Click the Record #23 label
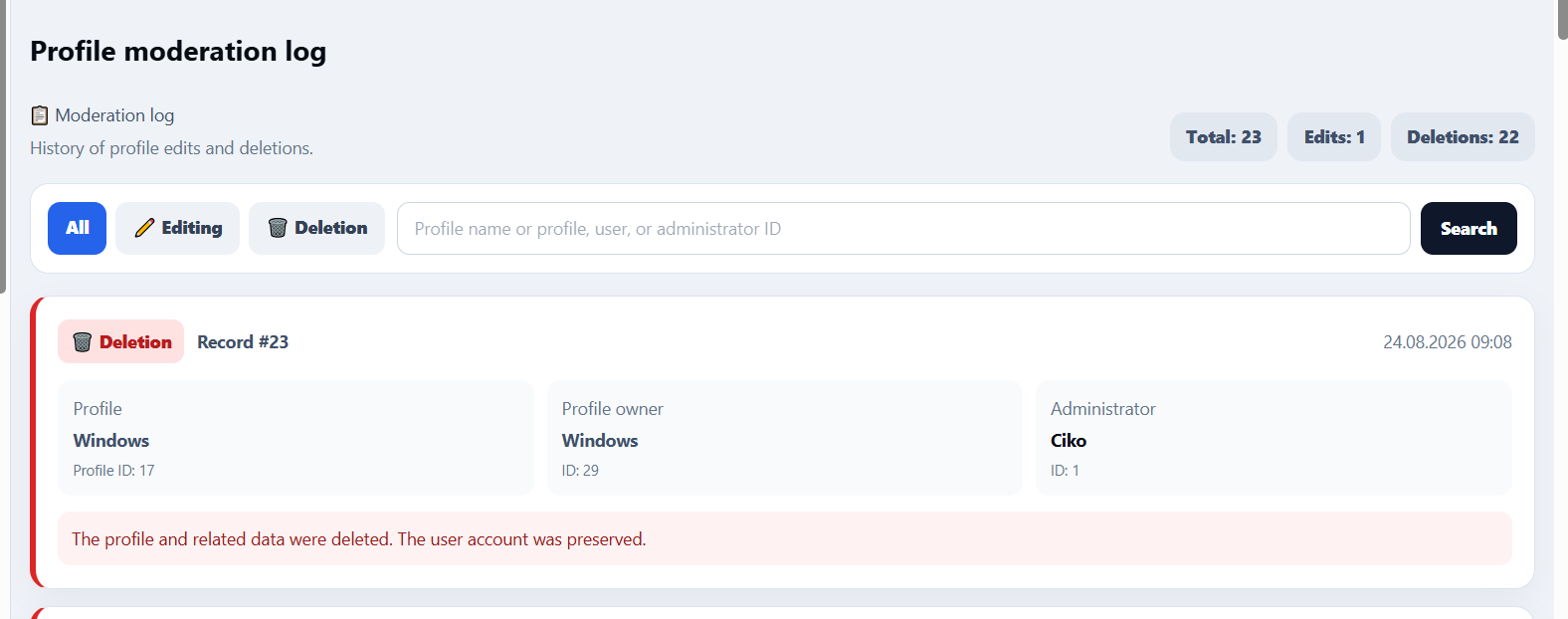 click(x=243, y=342)
